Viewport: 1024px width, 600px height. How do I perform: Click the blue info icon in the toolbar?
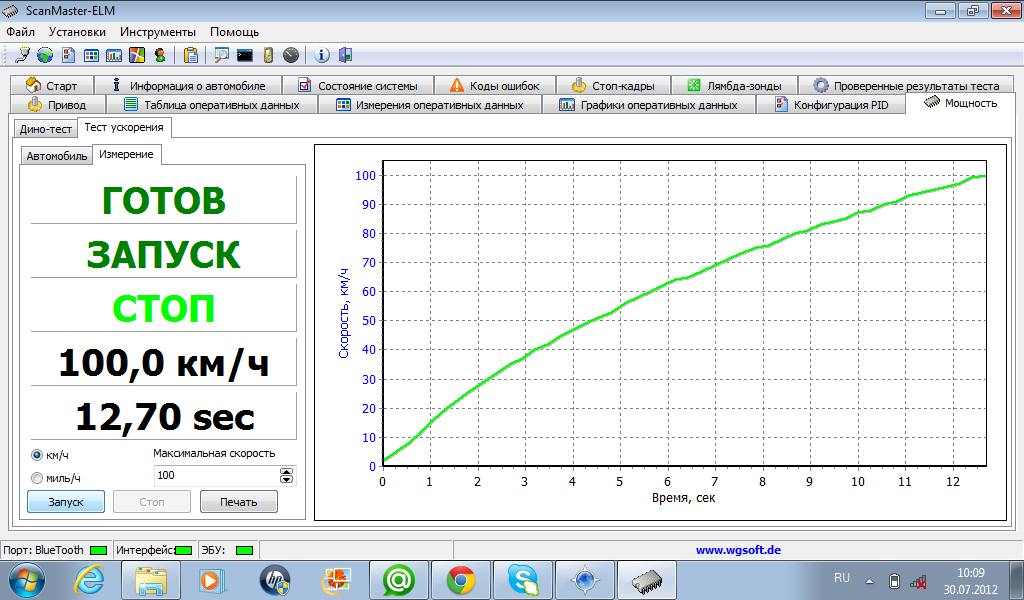click(x=322, y=55)
